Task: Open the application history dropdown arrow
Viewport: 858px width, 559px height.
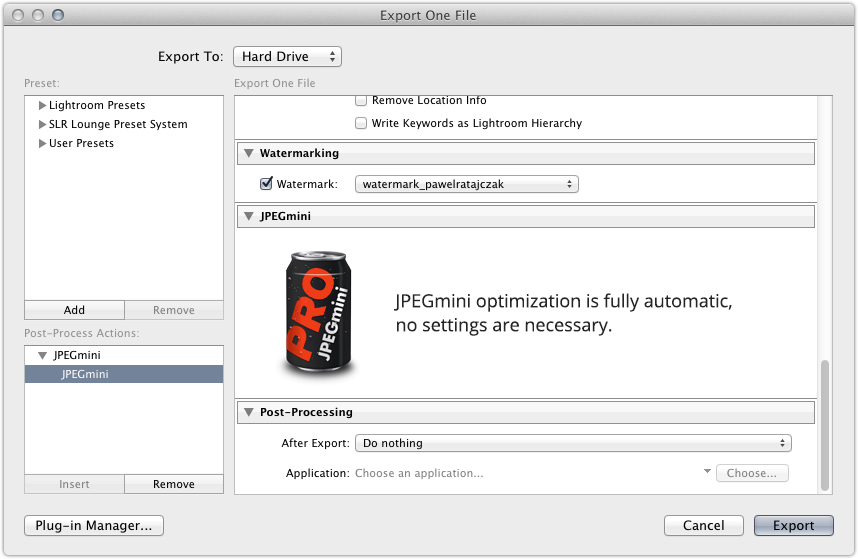Action: (707, 471)
